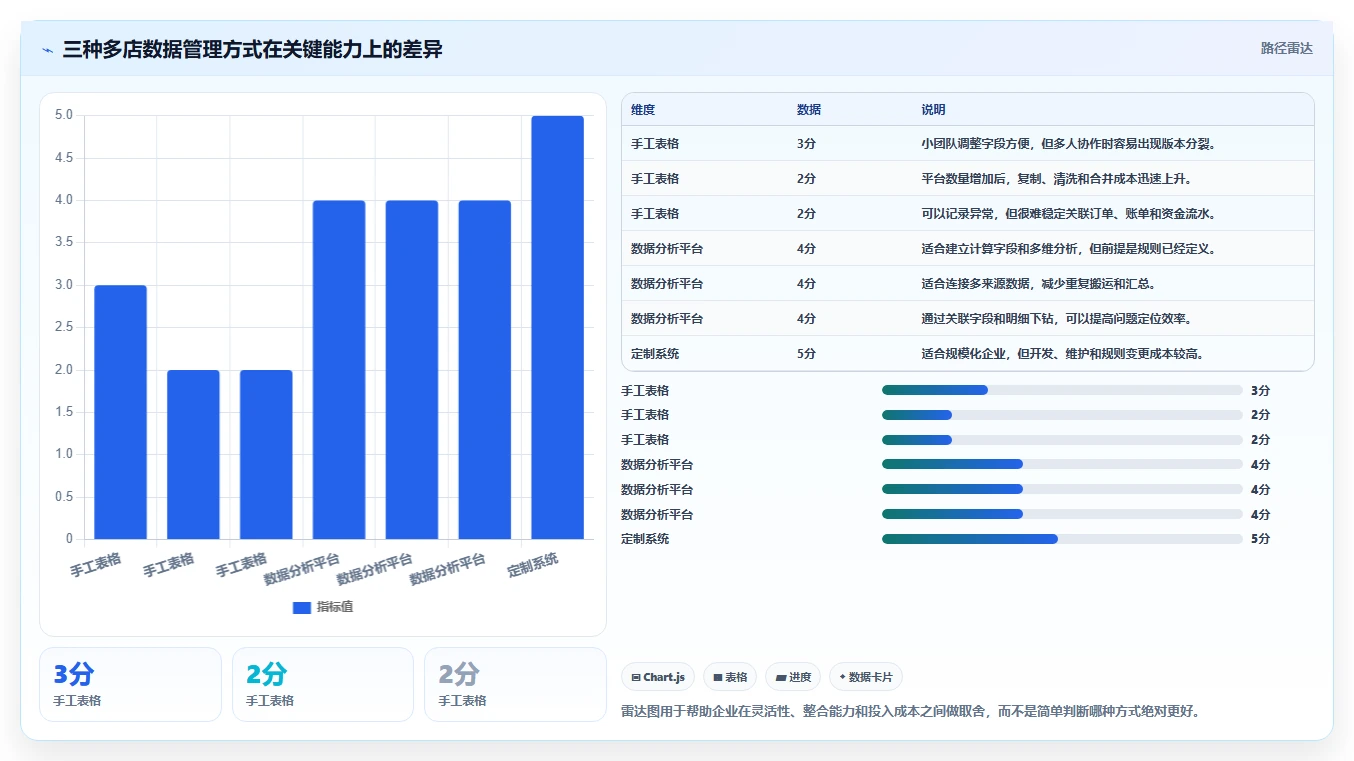Select the 维度 column header
1354x761 pixels.
(x=643, y=110)
